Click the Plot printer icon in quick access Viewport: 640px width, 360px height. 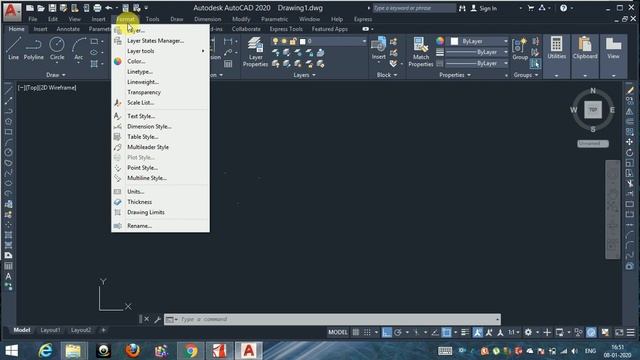click(97, 8)
